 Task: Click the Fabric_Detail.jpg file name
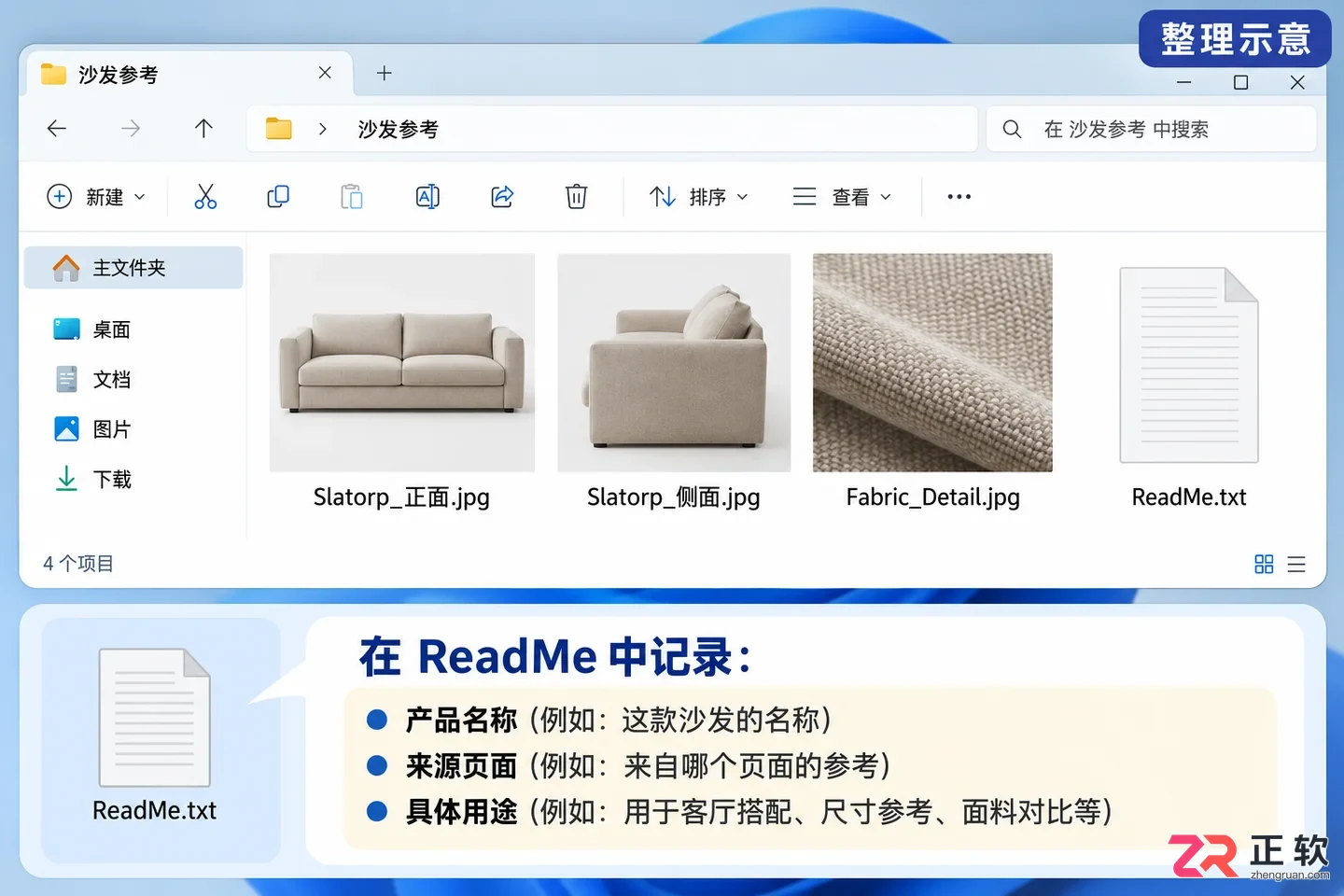click(932, 497)
